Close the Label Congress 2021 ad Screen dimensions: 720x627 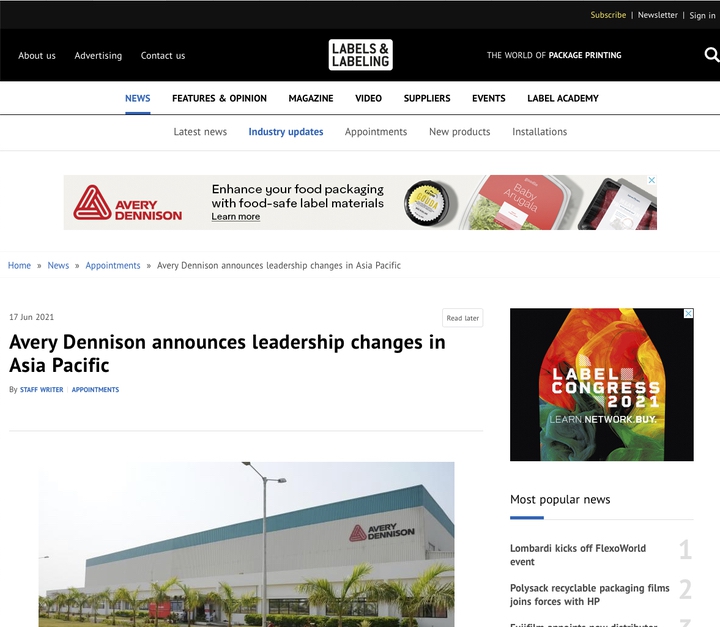click(x=688, y=314)
